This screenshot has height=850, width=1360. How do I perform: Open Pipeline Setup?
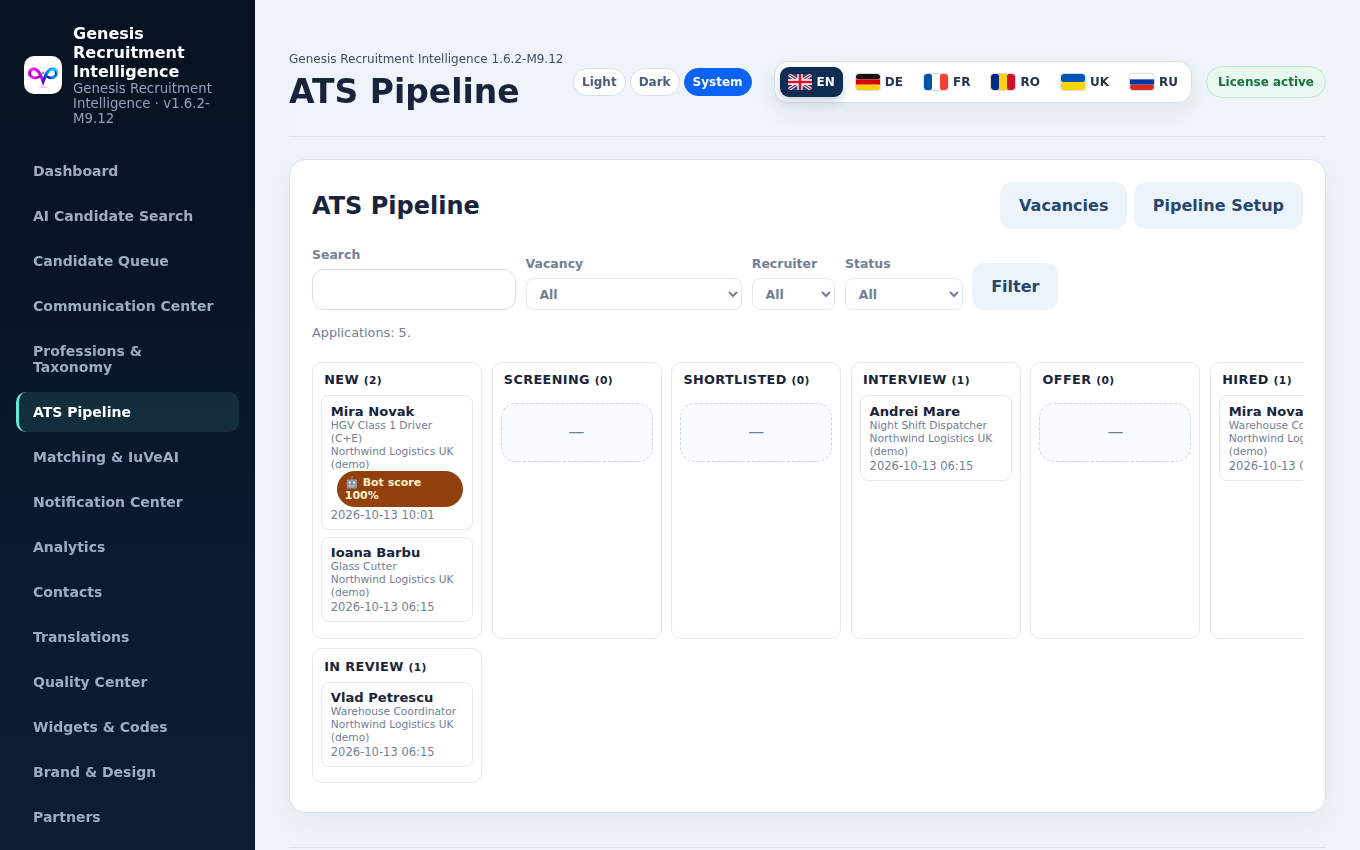click(1218, 205)
